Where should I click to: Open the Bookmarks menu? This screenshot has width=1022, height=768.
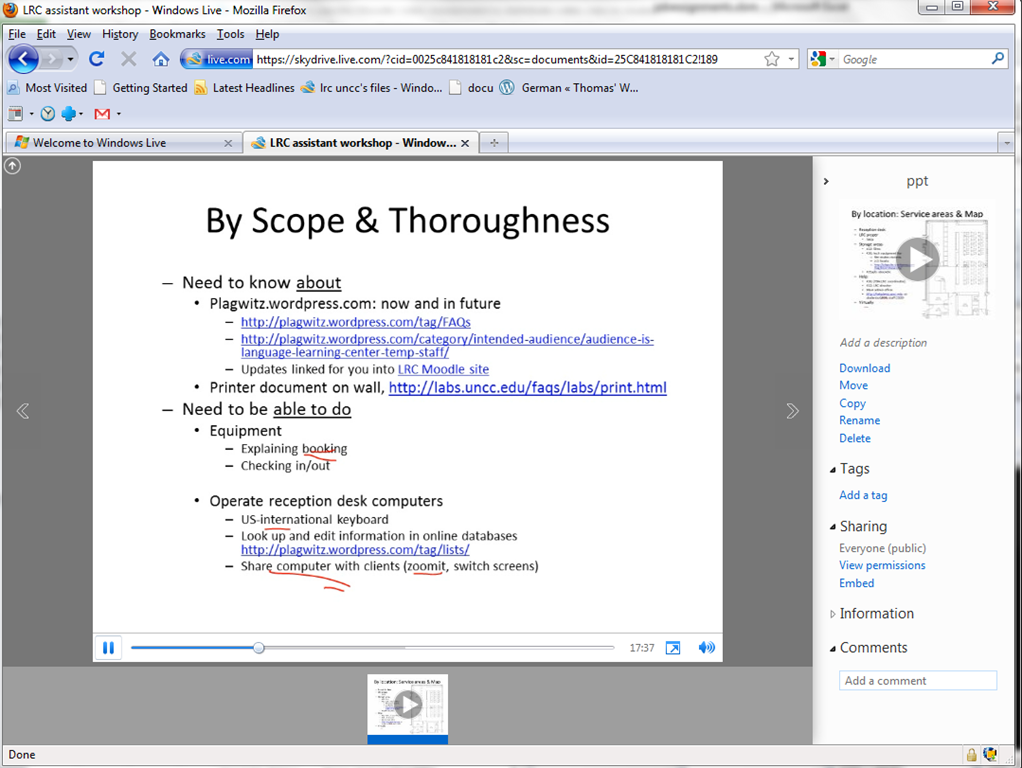(x=177, y=34)
